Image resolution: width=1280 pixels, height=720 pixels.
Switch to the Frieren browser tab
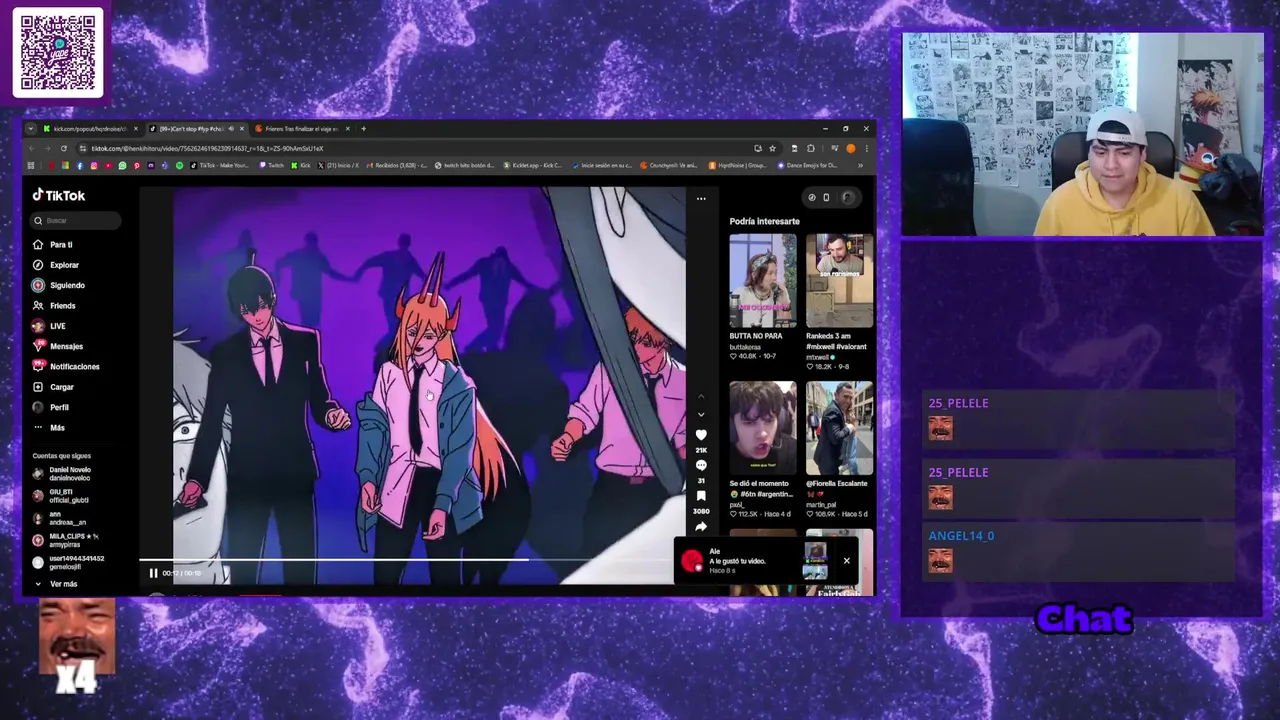coord(301,129)
